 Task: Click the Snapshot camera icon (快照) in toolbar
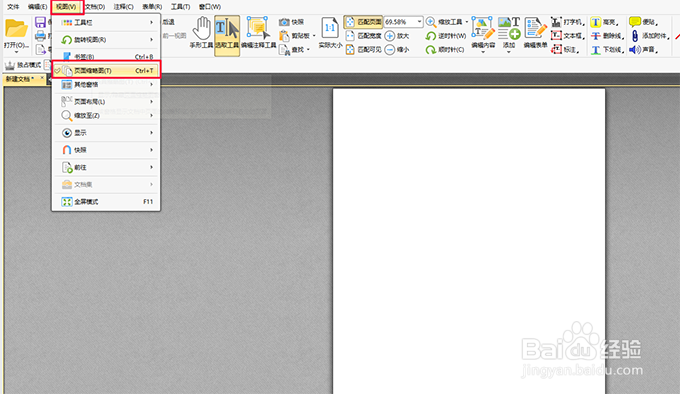pos(284,22)
